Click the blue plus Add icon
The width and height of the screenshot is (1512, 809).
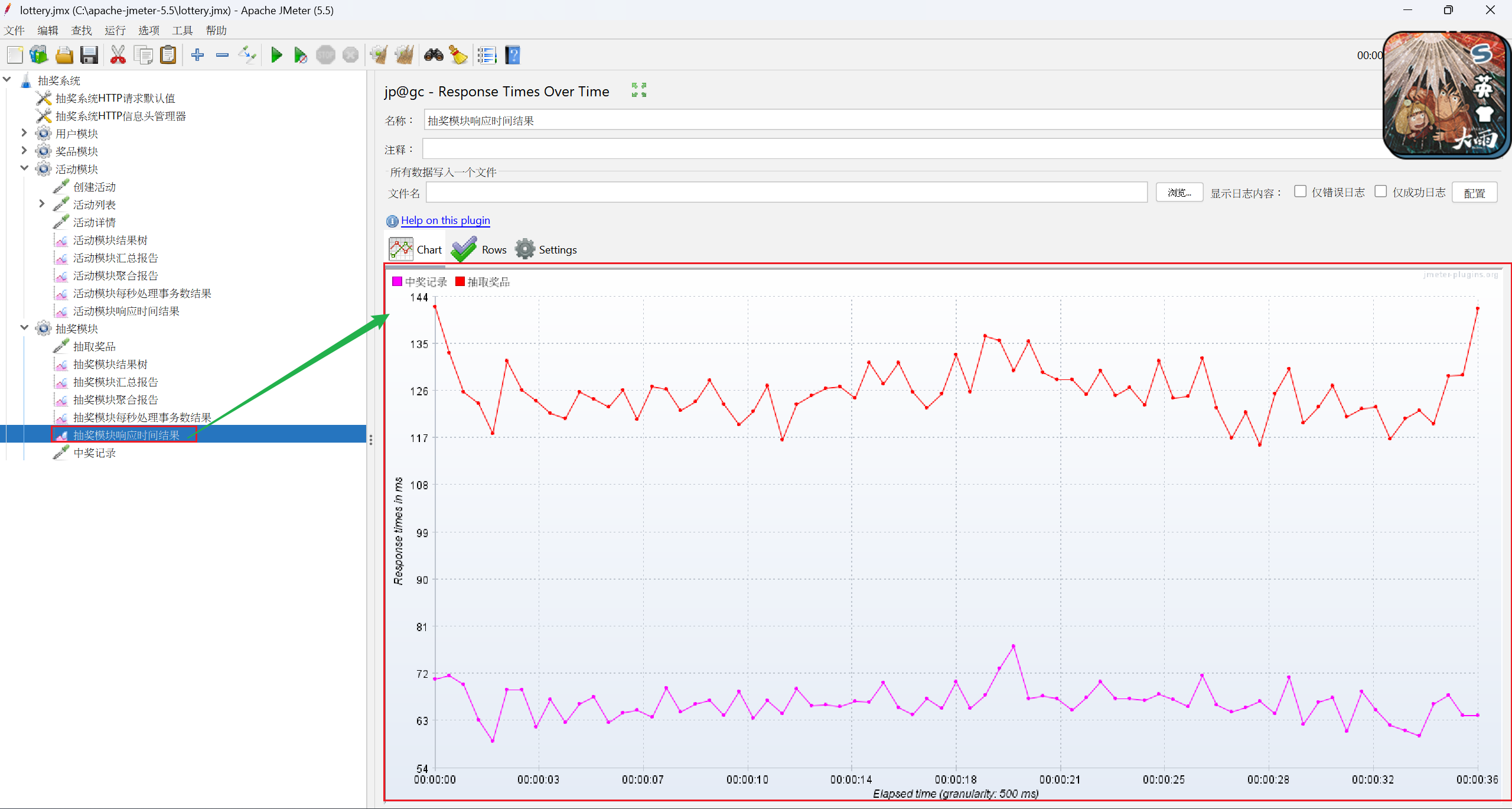[197, 56]
